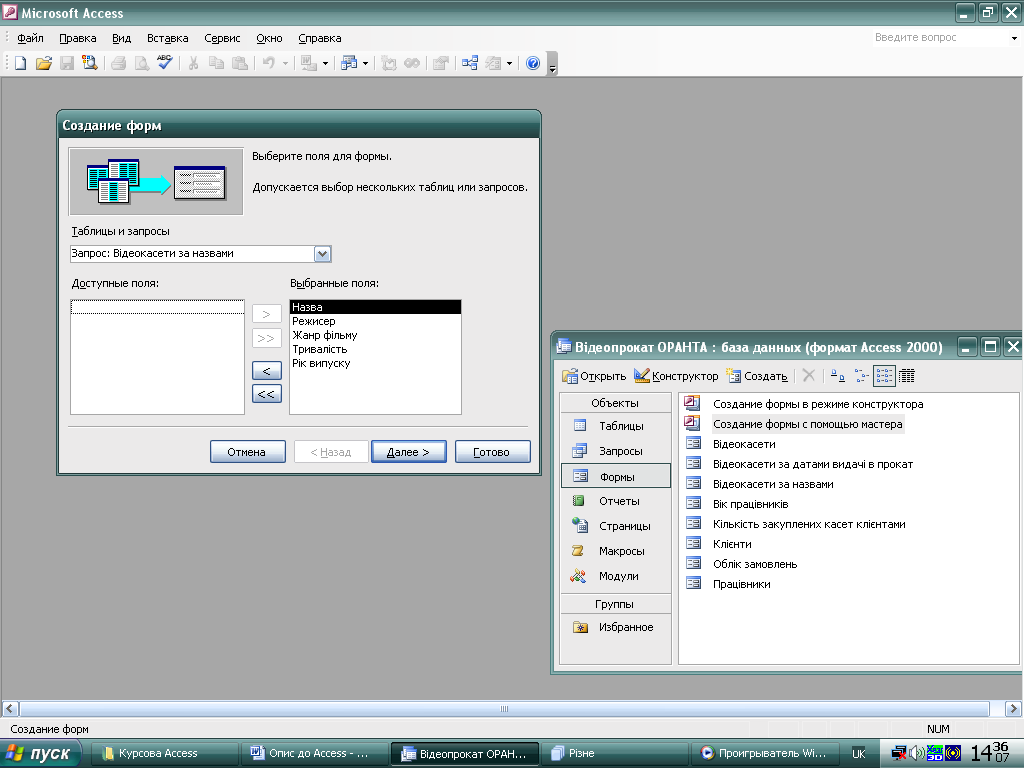The height and width of the screenshot is (768, 1024).
Task: Expand the Office Links dropdown arrow
Action: point(325,63)
